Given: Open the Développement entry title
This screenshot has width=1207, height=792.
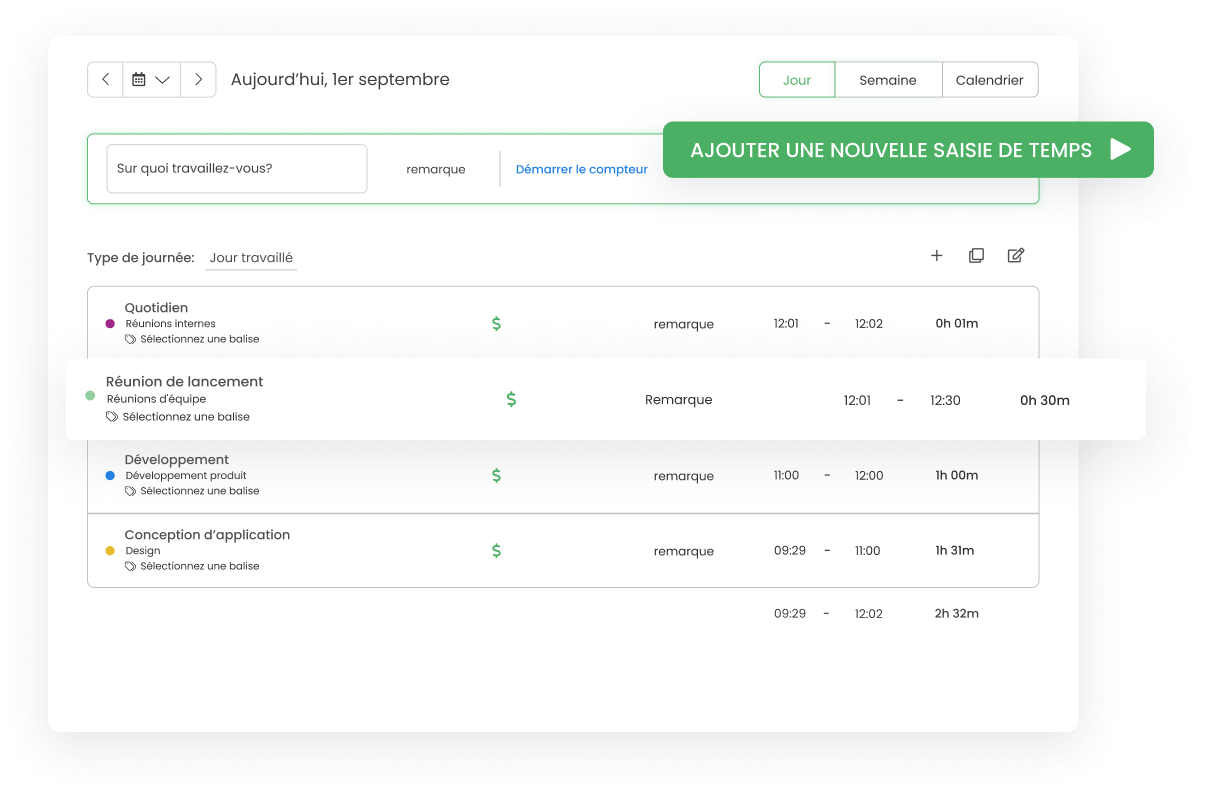Looking at the screenshot, I should 177,460.
